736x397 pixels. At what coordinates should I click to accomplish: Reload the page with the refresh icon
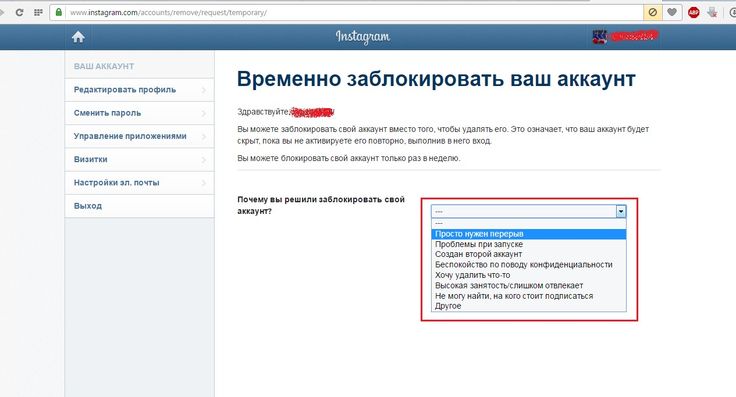tap(19, 13)
